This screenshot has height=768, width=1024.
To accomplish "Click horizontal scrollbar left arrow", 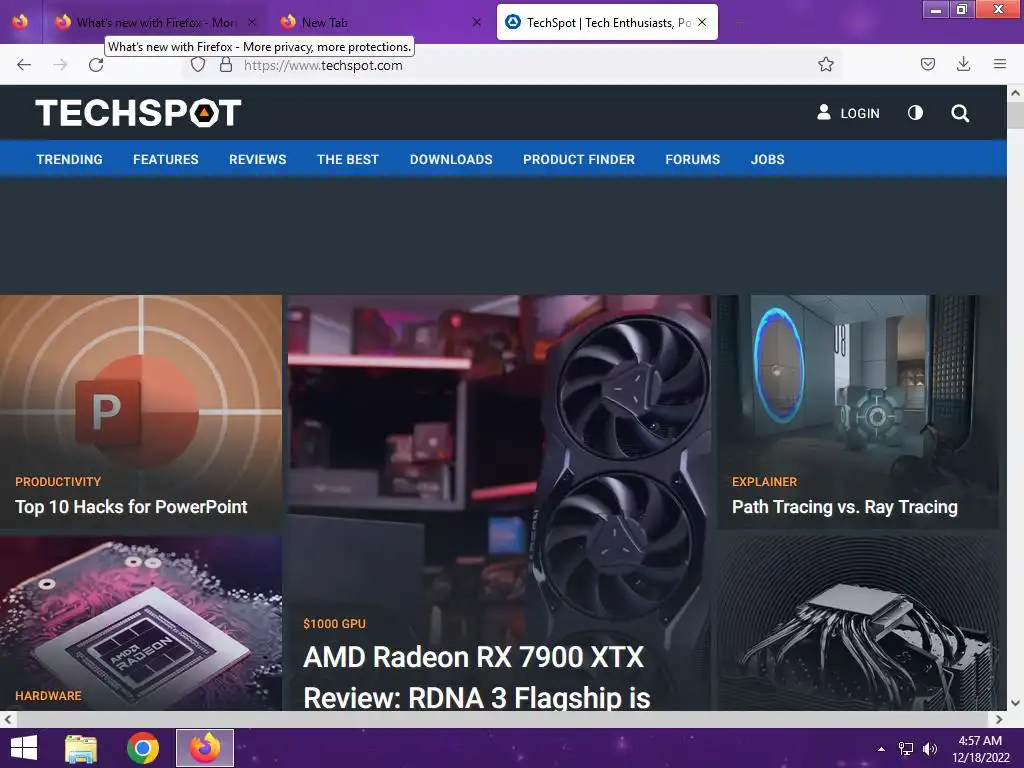I will coord(8,720).
